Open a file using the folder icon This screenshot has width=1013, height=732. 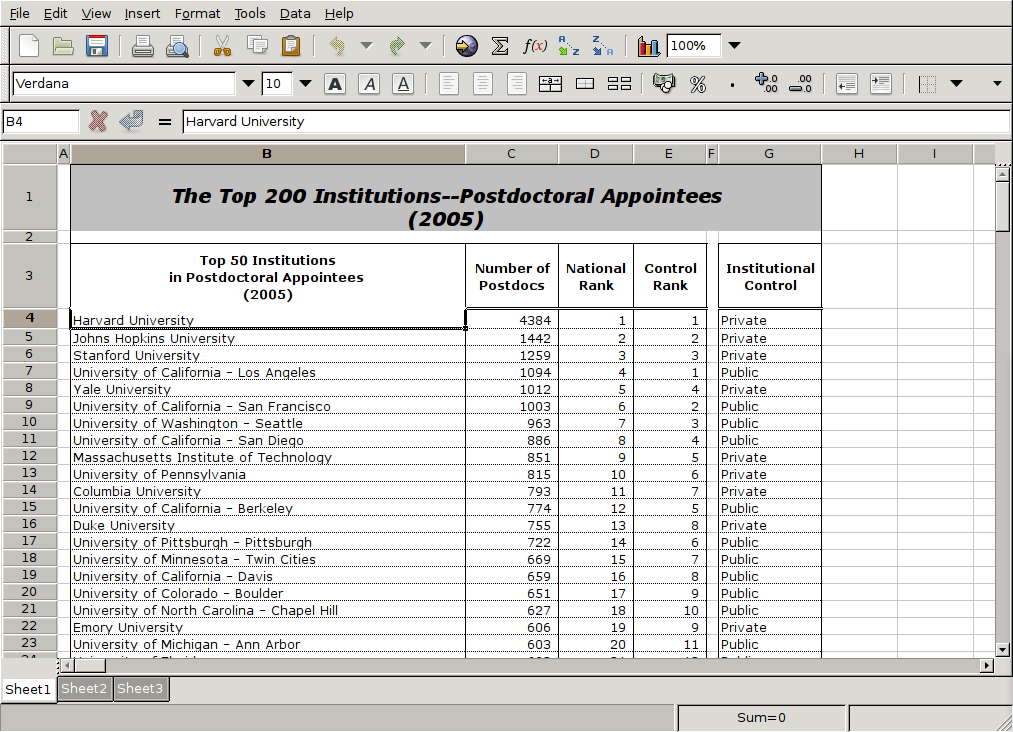(63, 46)
